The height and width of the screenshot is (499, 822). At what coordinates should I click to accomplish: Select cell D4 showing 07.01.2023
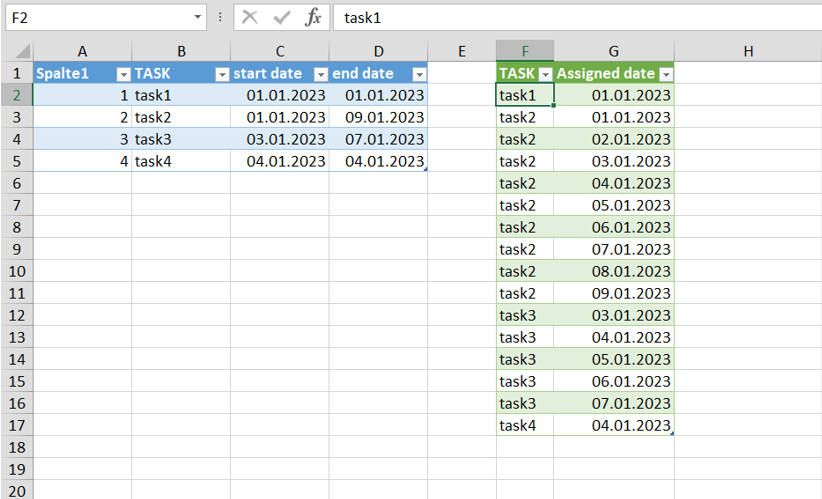click(x=378, y=139)
